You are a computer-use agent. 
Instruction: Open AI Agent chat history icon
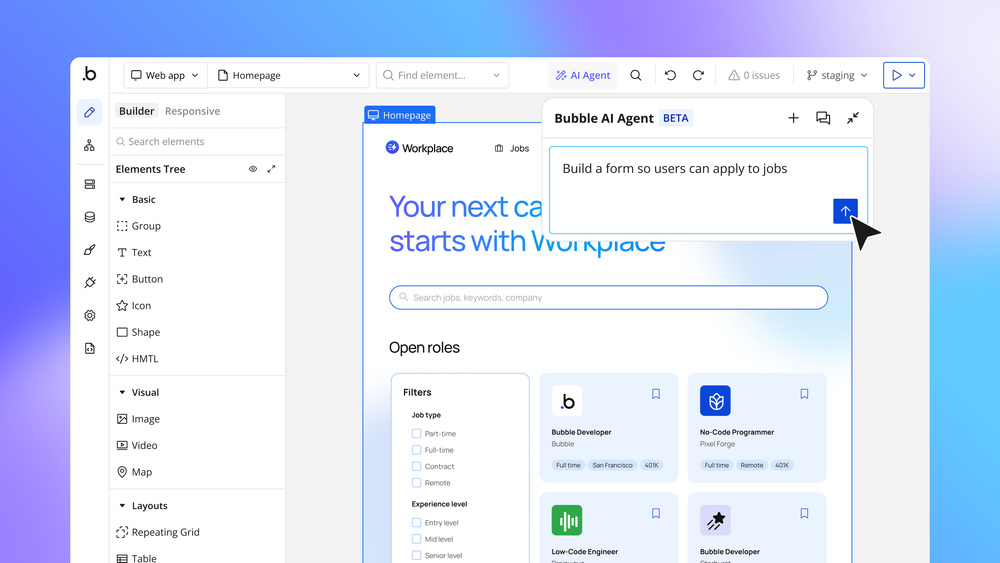pos(823,118)
